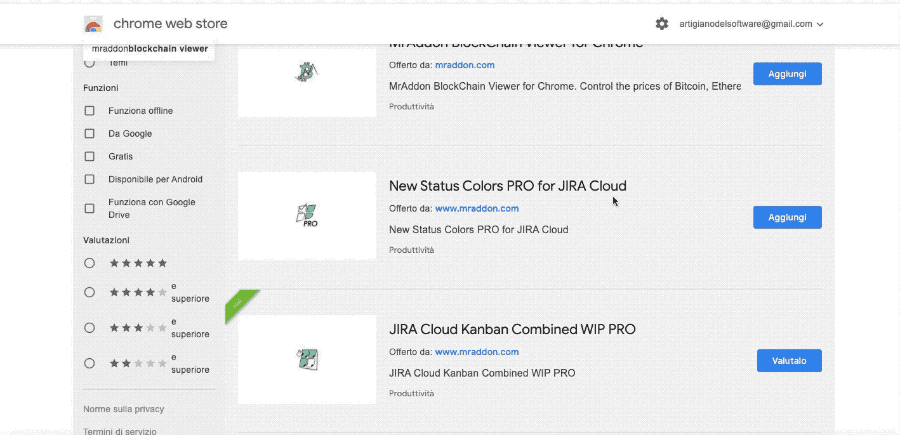Open JIRA Cloud Kanban Combined WIP PRO title
The height and width of the screenshot is (435, 900).
(512, 329)
